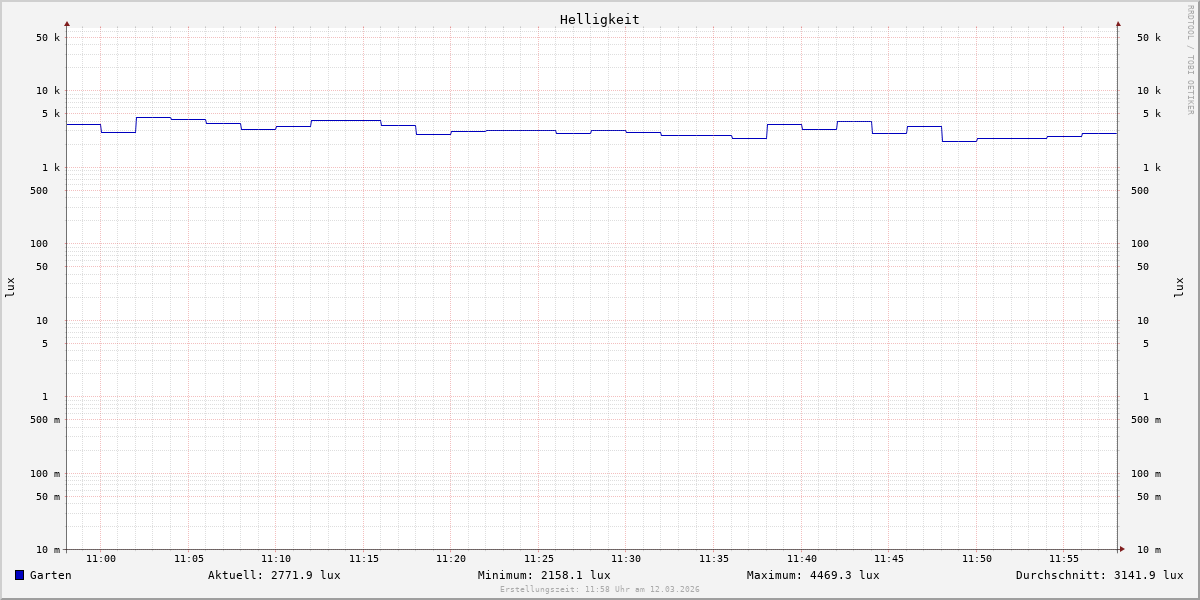Select the 11:15 tick label
The height and width of the screenshot is (600, 1200).
coord(364,559)
